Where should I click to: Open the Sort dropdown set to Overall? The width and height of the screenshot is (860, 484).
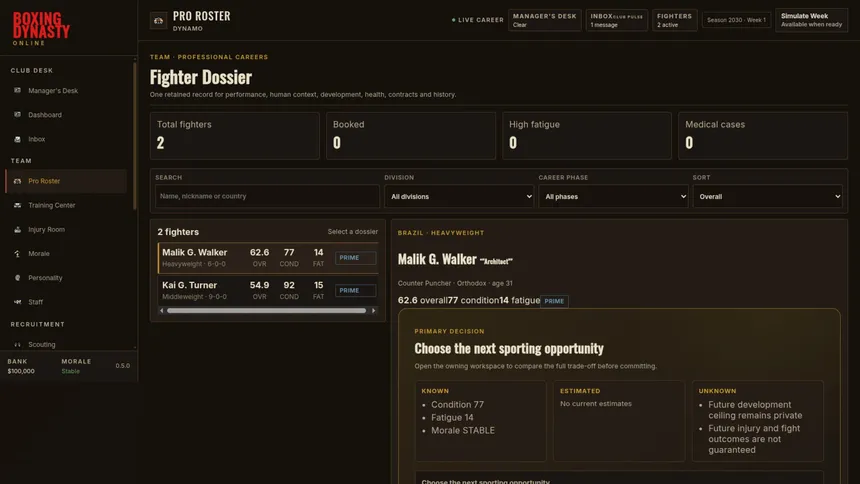coord(767,196)
